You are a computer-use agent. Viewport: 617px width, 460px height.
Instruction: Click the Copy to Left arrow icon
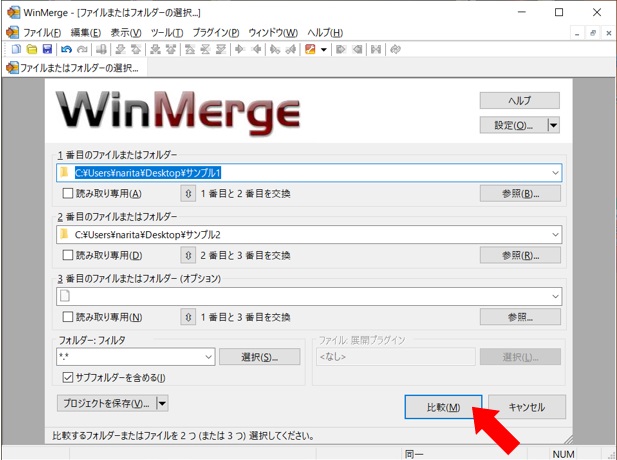256,49
